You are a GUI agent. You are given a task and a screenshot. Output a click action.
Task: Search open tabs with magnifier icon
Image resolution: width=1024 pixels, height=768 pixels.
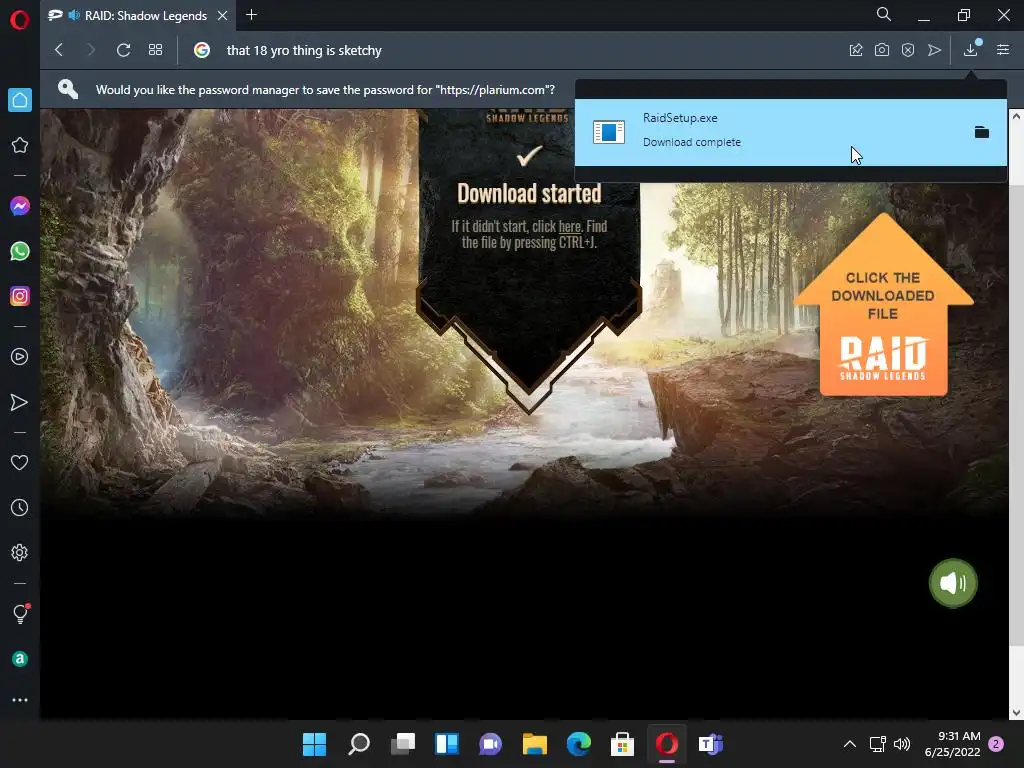884,14
